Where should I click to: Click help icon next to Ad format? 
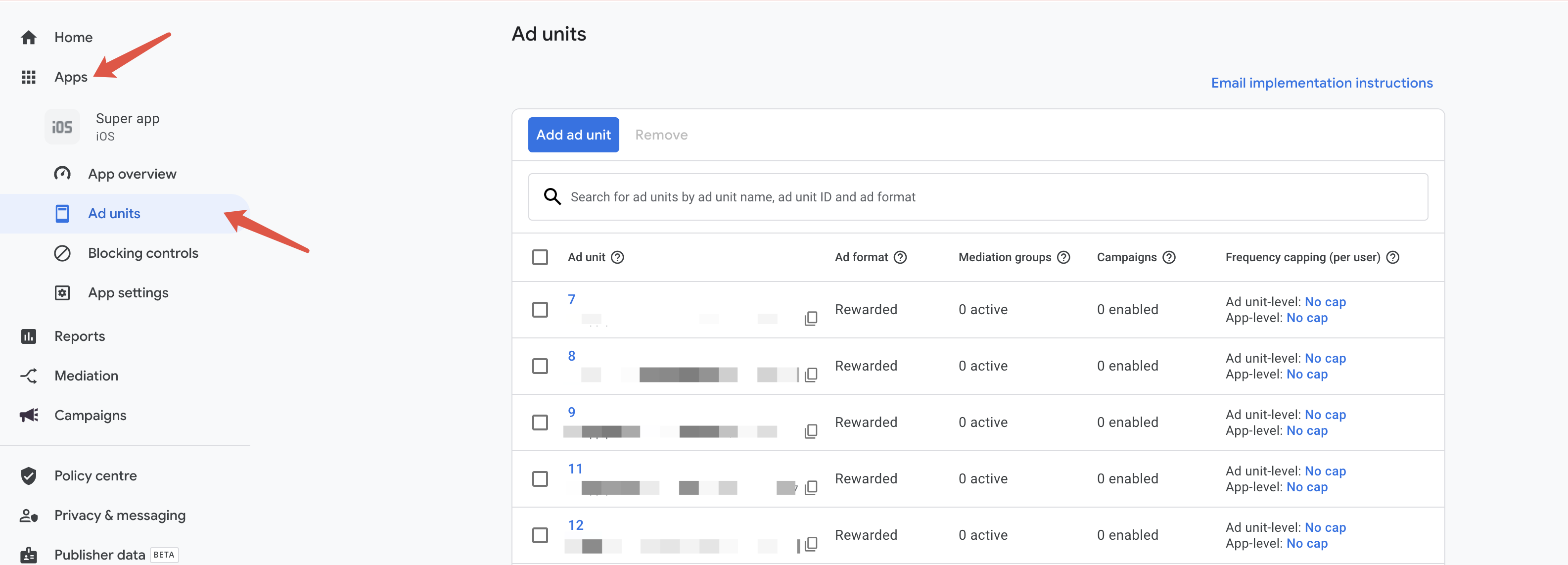pos(900,258)
